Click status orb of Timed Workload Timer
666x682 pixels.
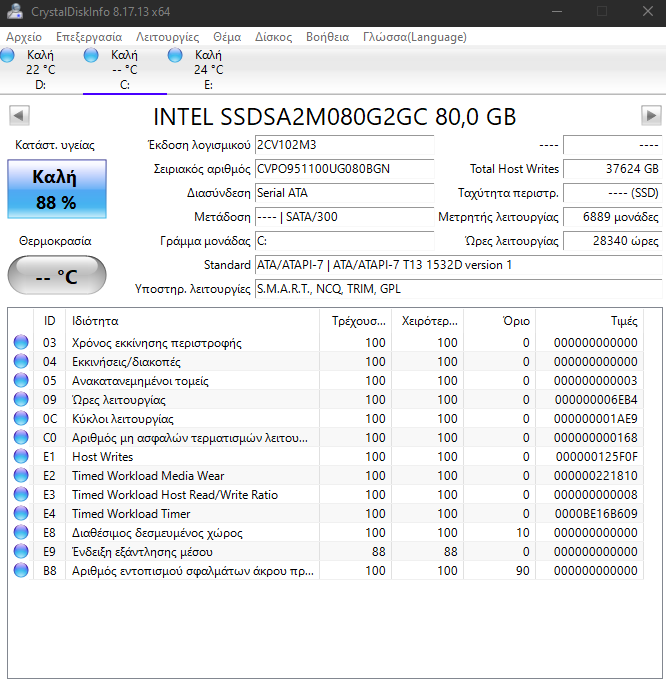pyautogui.click(x=21, y=513)
